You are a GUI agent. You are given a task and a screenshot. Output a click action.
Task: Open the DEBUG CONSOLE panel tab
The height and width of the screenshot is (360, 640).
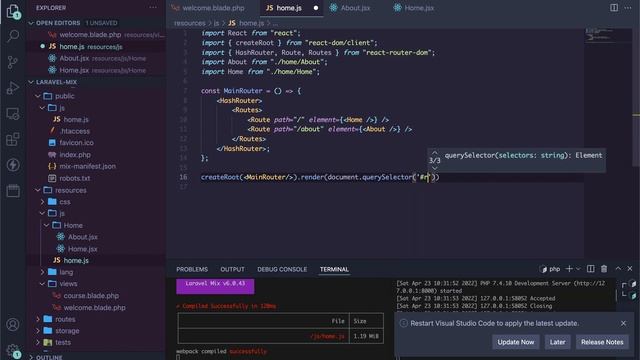pyautogui.click(x=282, y=269)
